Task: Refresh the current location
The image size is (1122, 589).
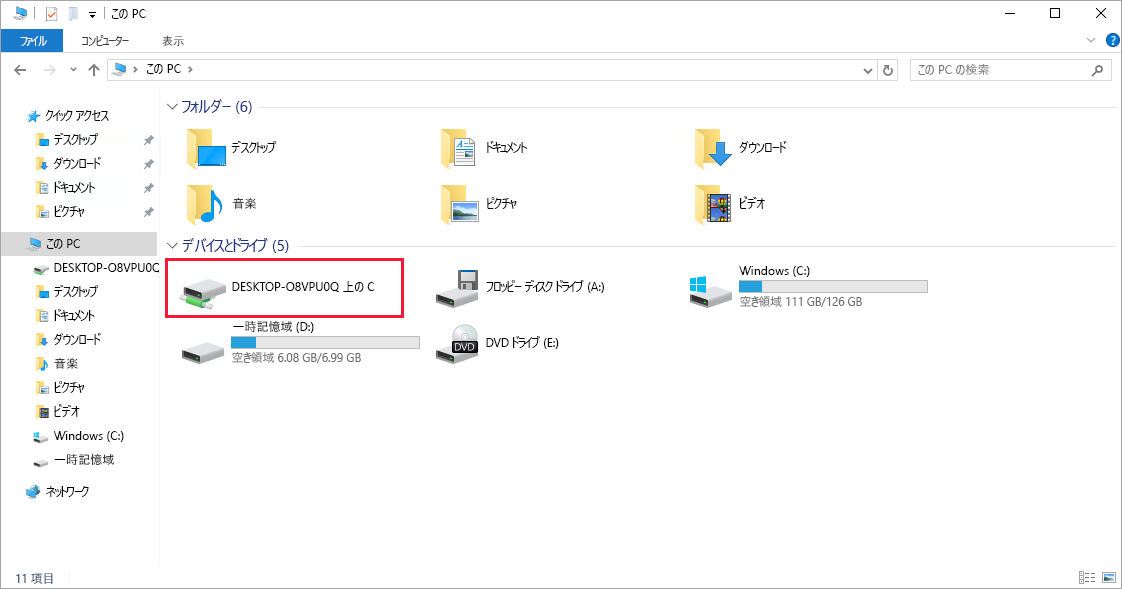Action: (887, 70)
